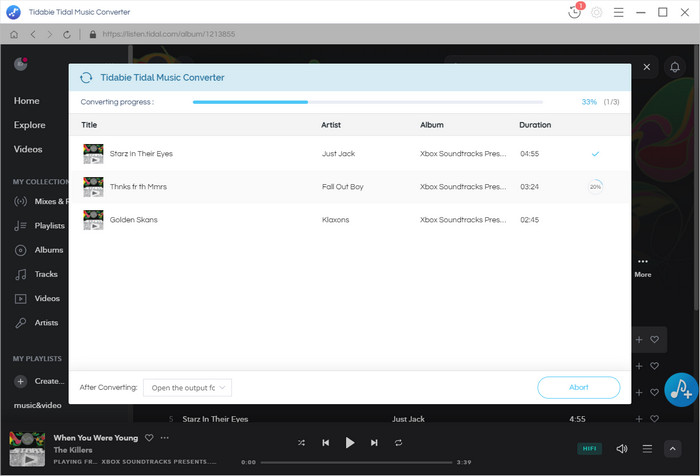Screen dimensions: 700x476
Task: Open Tidal notifications bell
Action: (x=675, y=67)
